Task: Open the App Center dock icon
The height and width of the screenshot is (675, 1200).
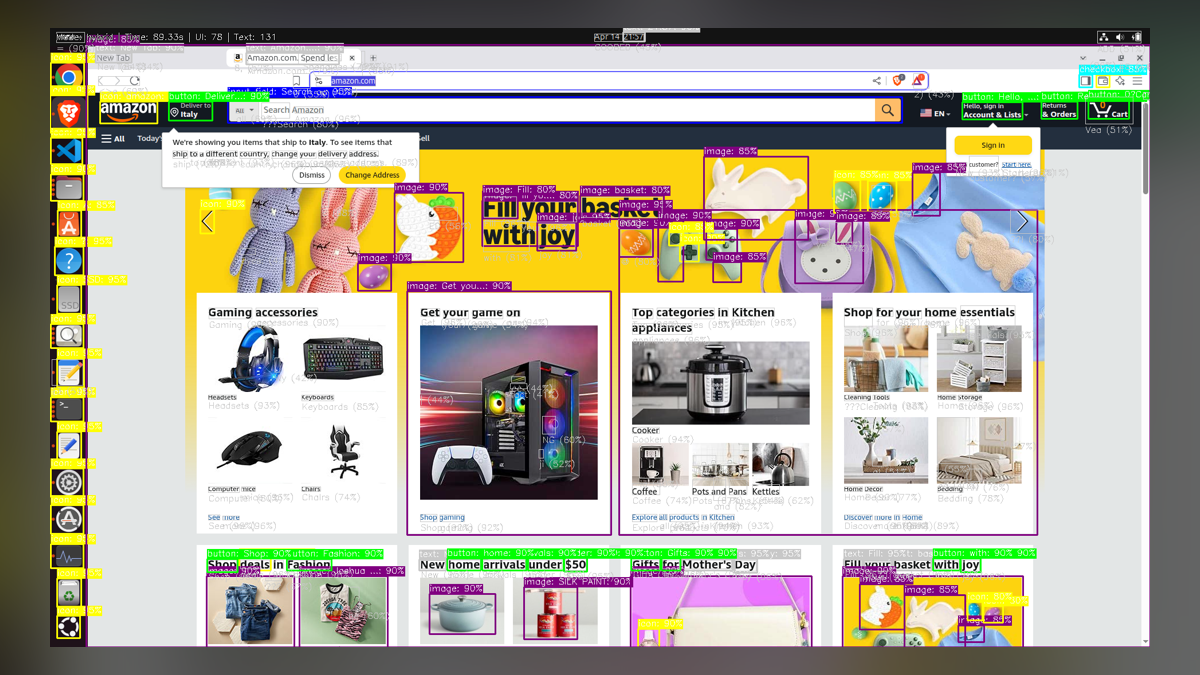Action: pyautogui.click(x=68, y=225)
